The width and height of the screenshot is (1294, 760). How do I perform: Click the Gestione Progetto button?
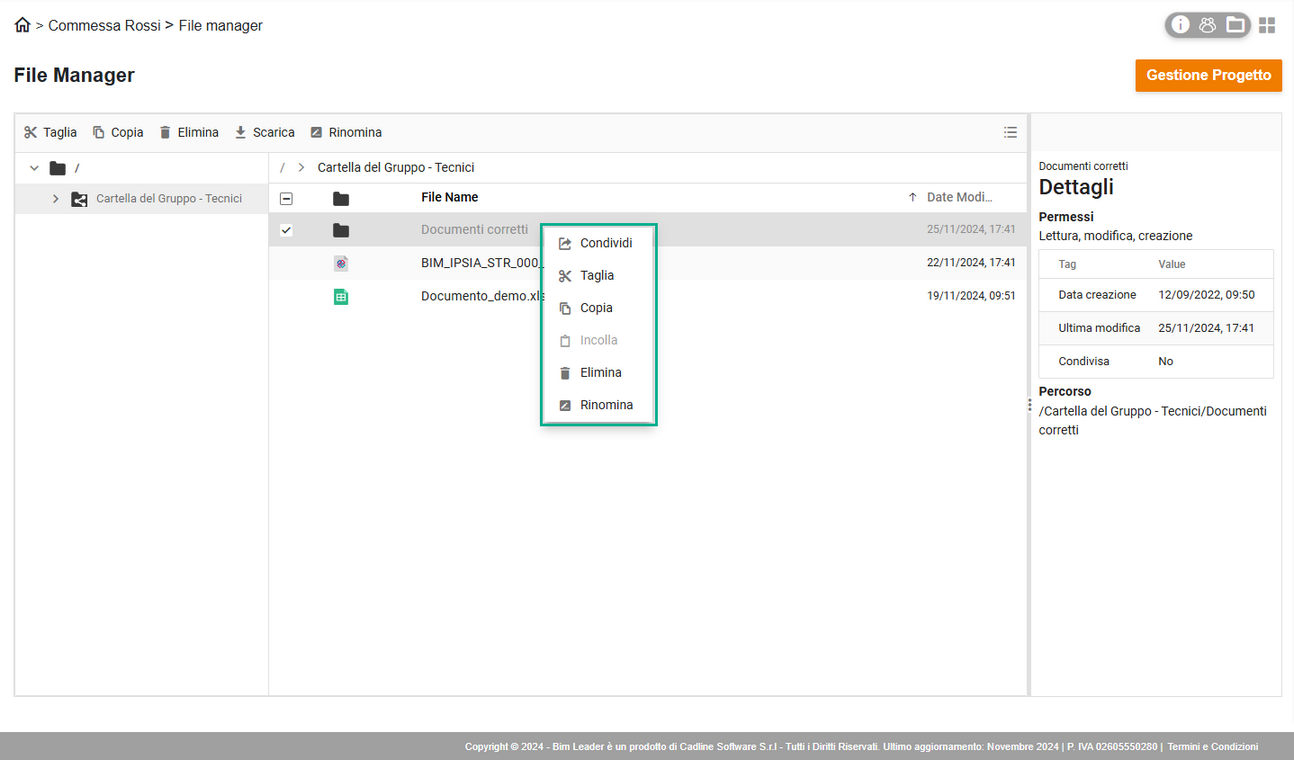(1208, 75)
